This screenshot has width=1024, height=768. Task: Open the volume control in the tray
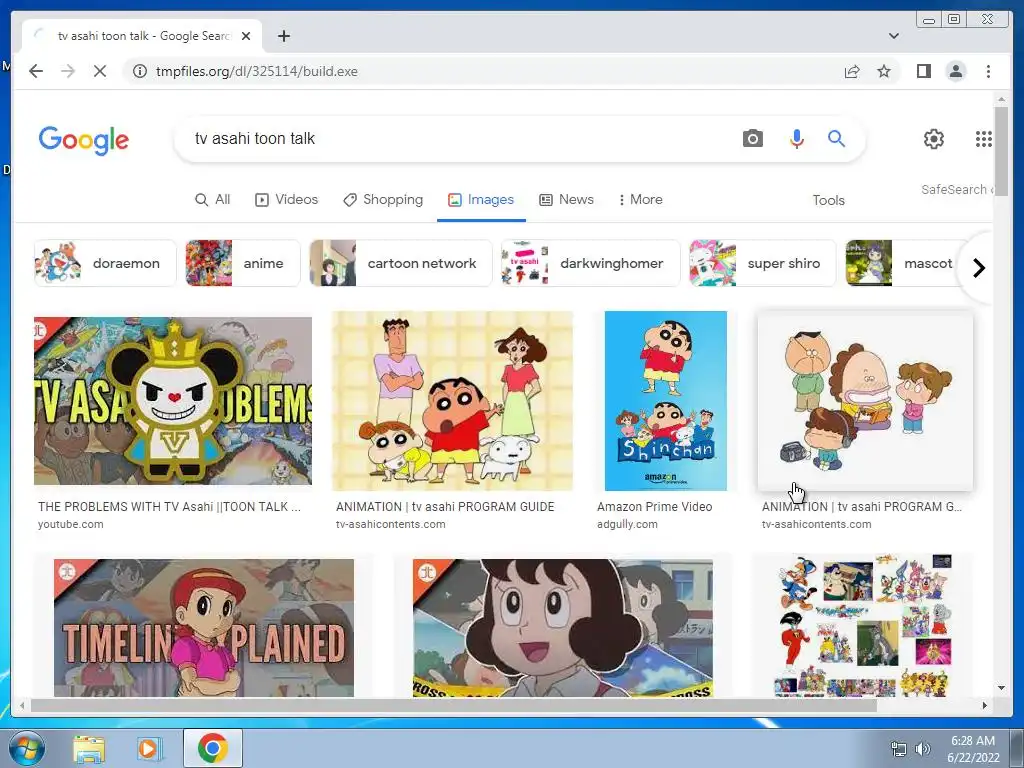pyautogui.click(x=923, y=749)
